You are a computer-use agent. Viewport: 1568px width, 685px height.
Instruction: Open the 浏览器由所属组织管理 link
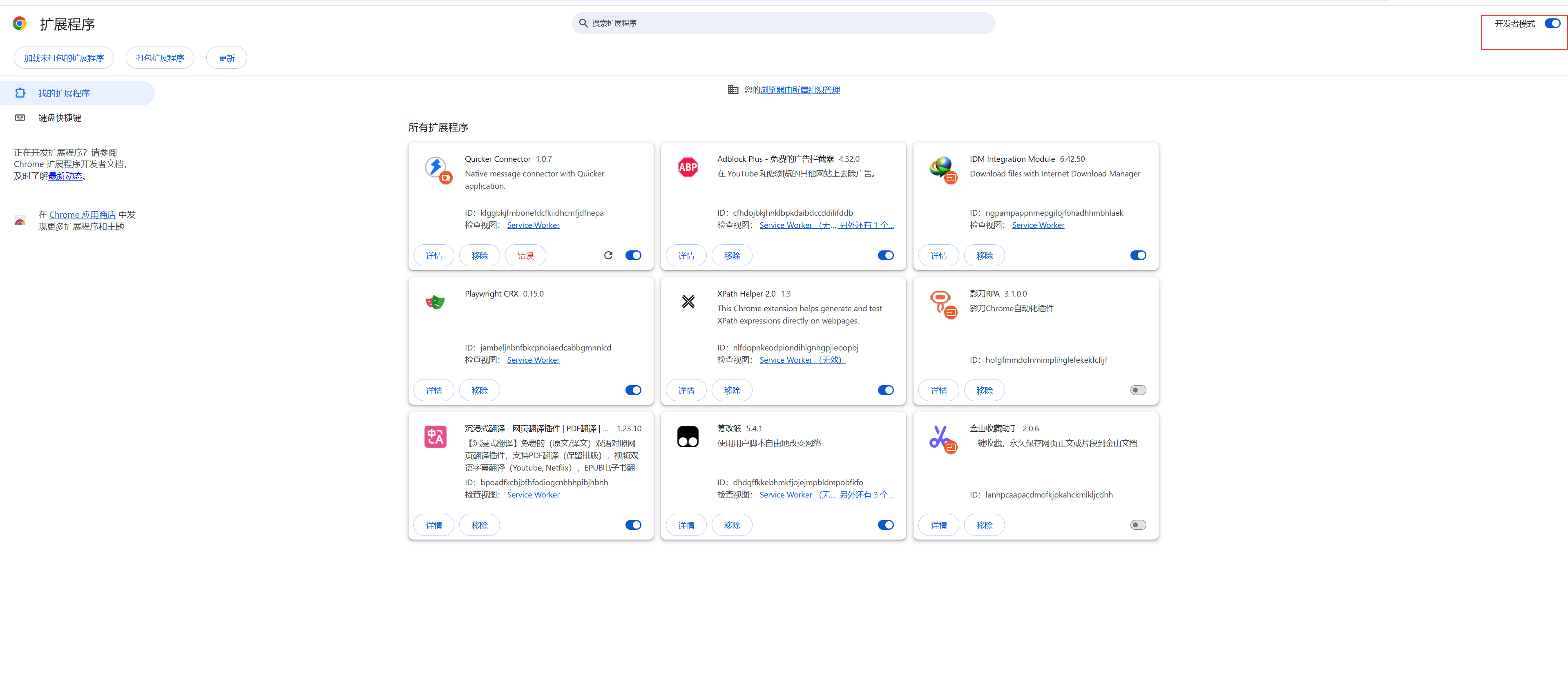pos(800,89)
